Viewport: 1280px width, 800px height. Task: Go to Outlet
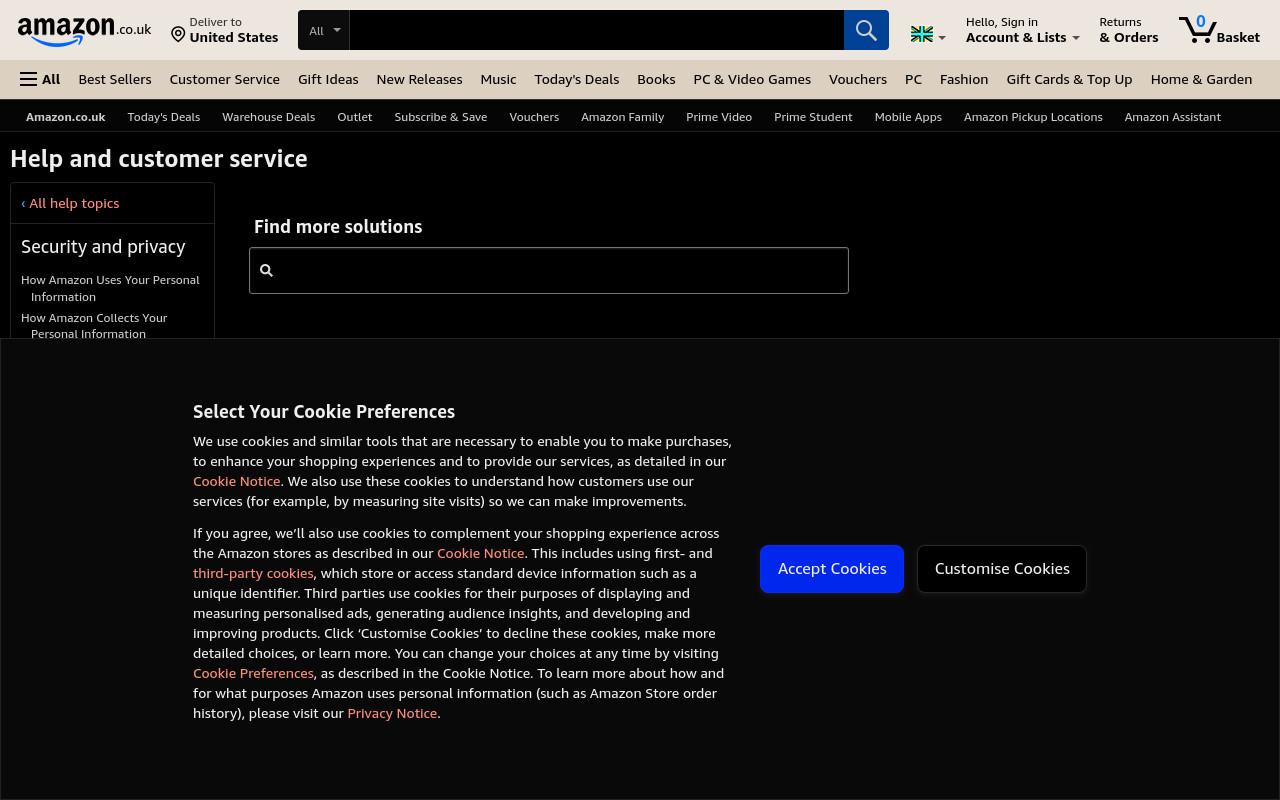click(355, 117)
